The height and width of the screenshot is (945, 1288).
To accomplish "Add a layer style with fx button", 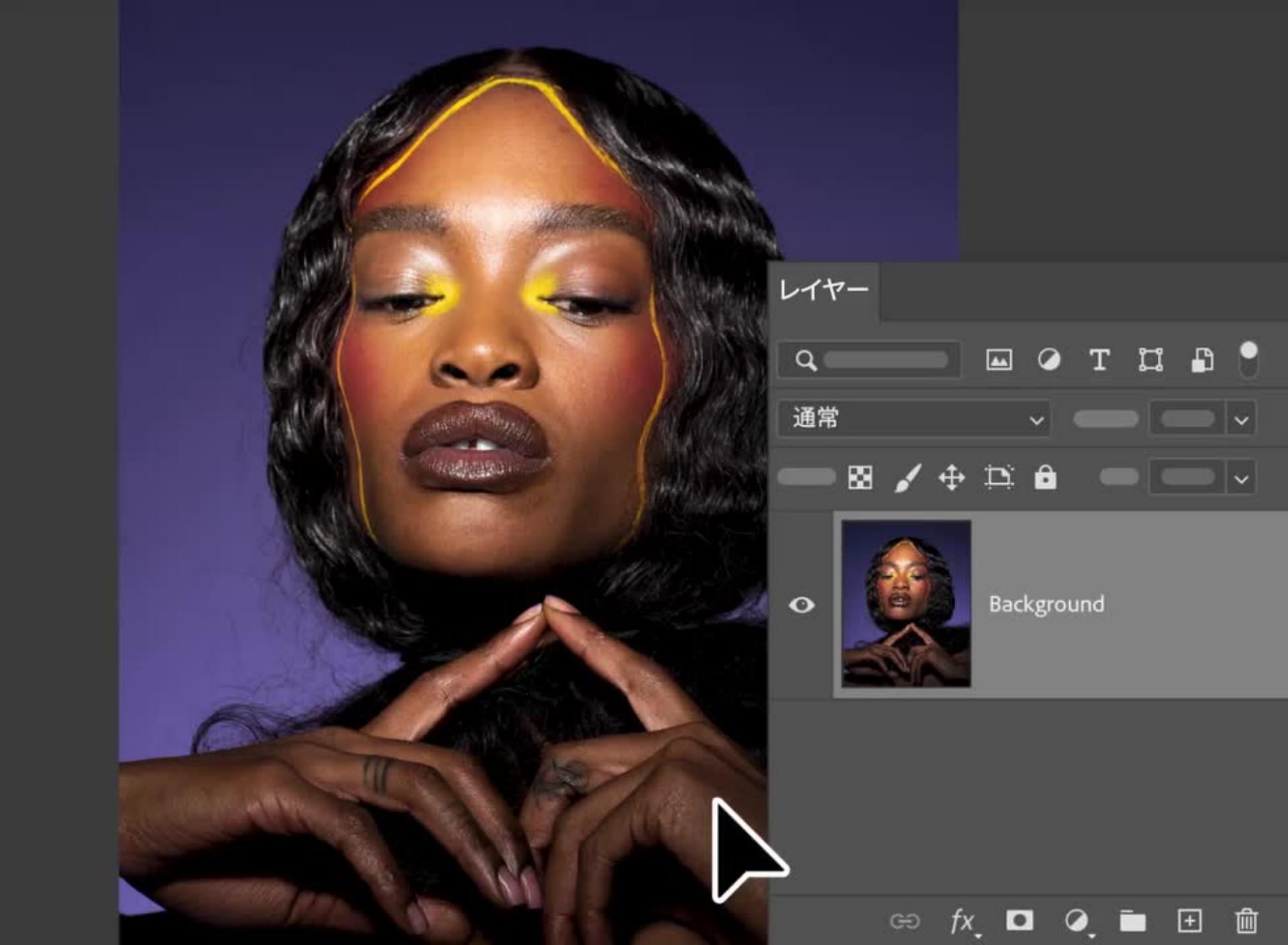I will click(963, 921).
